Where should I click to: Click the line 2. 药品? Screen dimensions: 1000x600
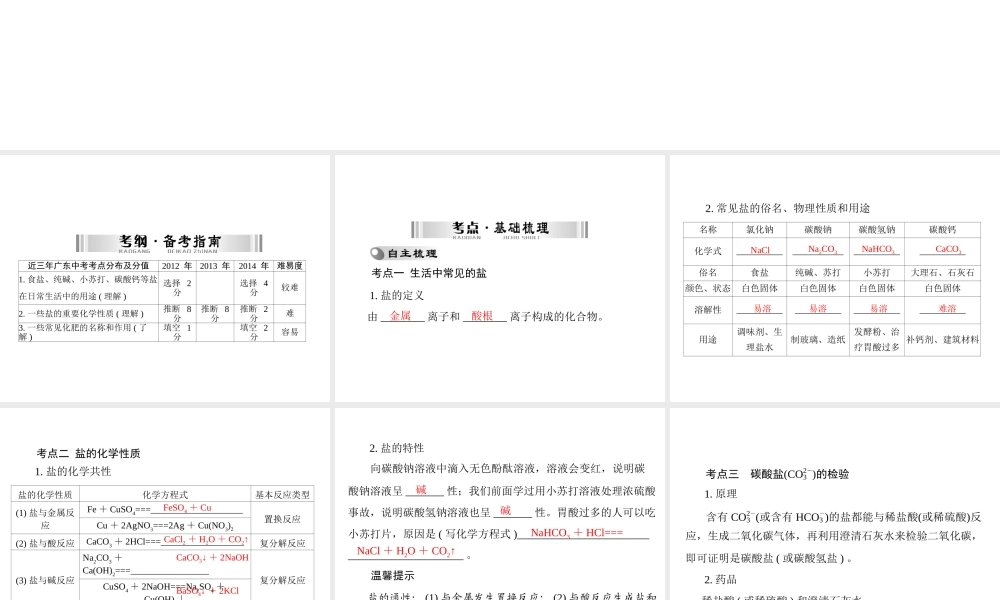tap(720, 579)
